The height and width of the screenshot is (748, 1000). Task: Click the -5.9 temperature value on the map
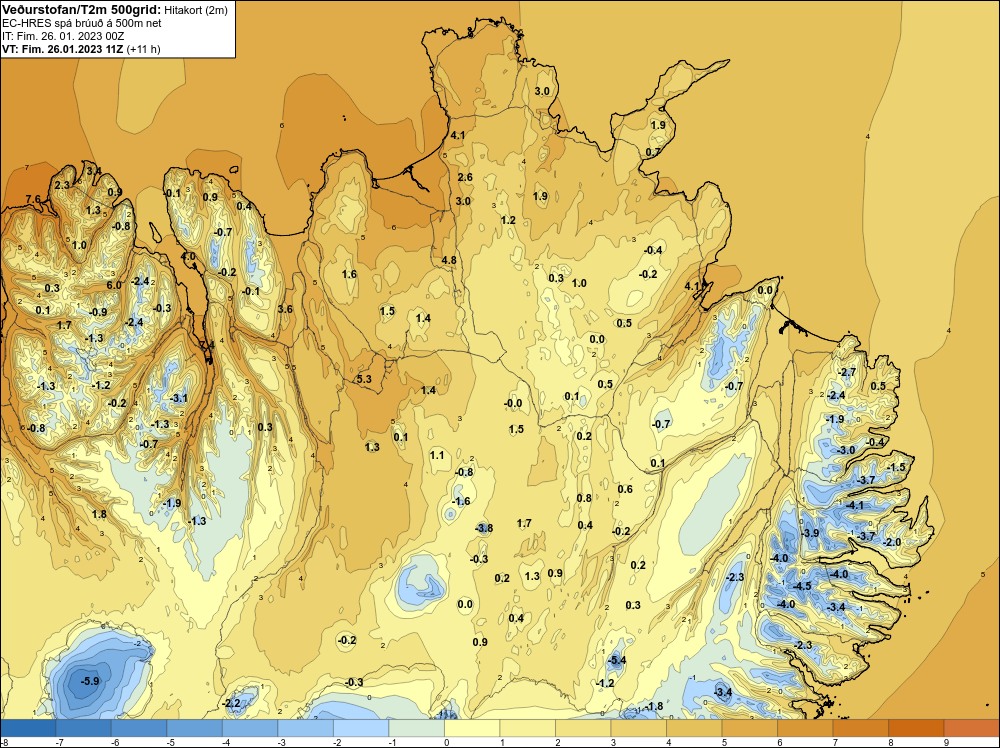(x=91, y=681)
